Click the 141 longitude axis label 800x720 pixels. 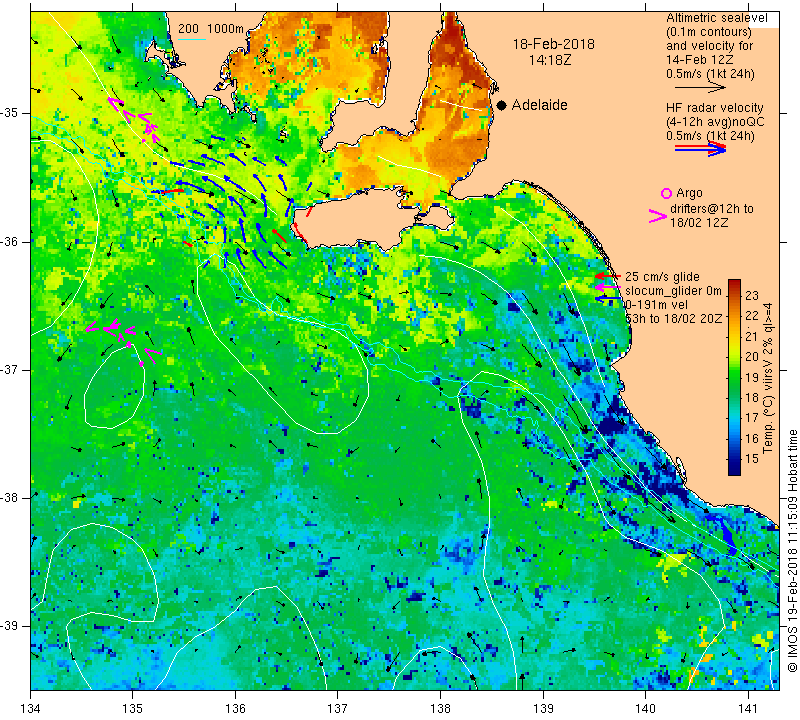pyautogui.click(x=748, y=708)
